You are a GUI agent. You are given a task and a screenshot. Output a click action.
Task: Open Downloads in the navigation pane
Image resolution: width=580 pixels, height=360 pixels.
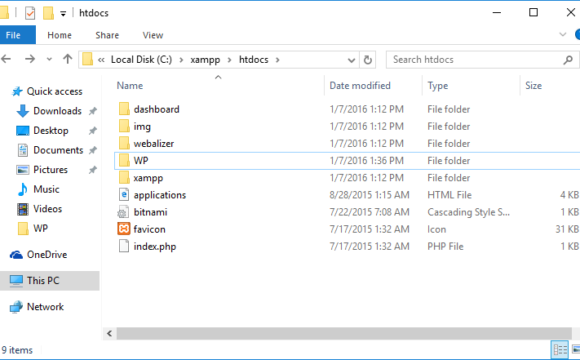pyautogui.click(x=50, y=111)
